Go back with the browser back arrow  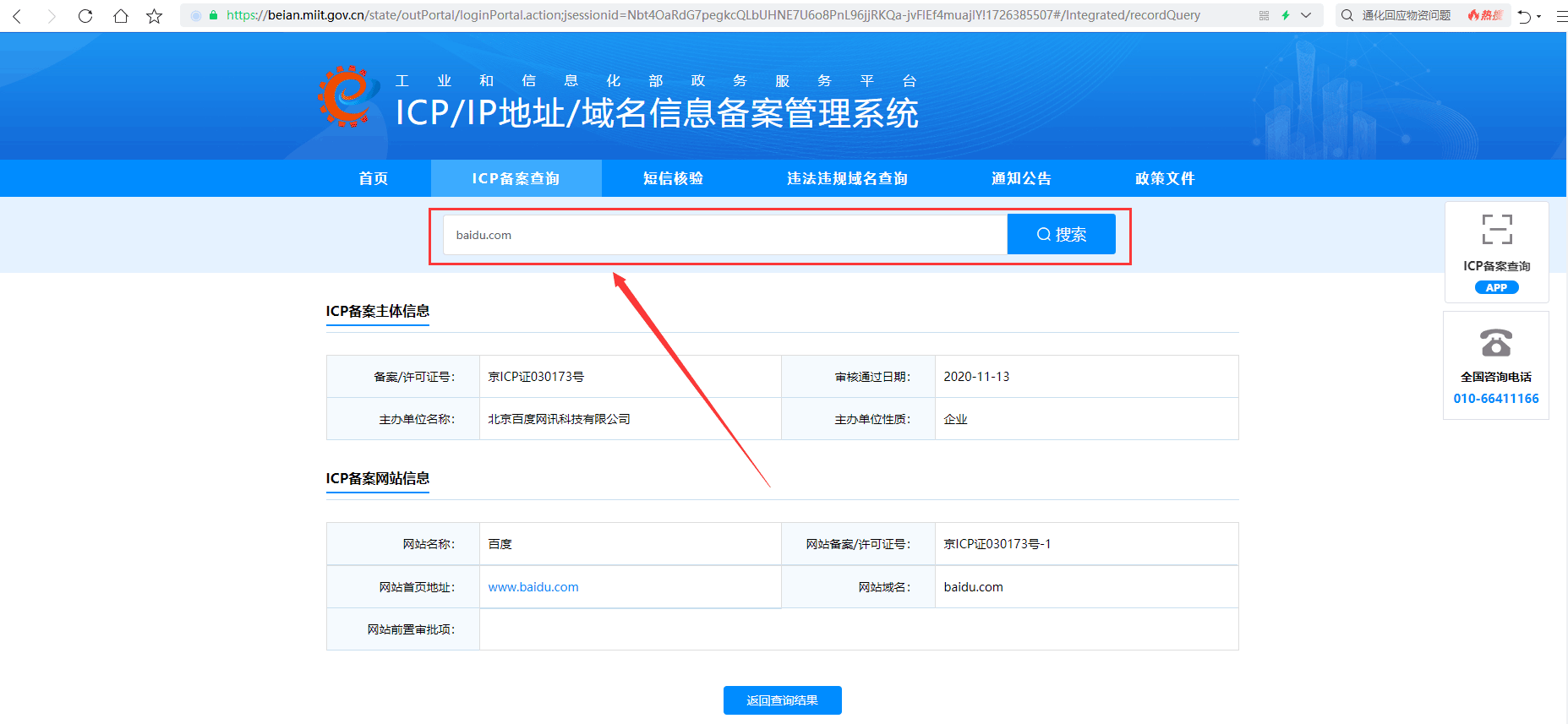[17, 16]
